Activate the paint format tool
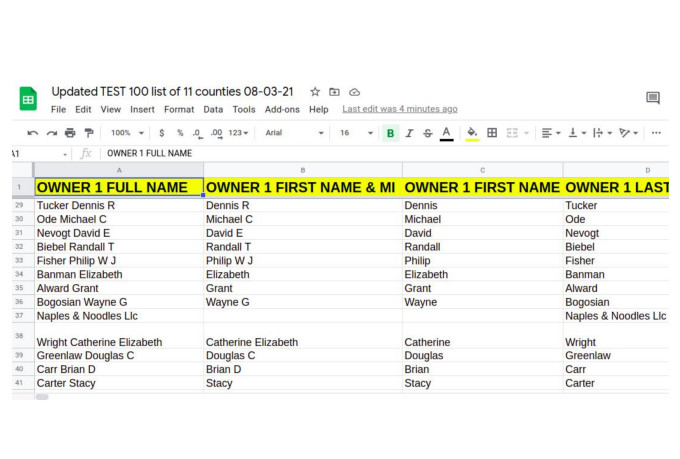This screenshot has width=680, height=459. 89,133
